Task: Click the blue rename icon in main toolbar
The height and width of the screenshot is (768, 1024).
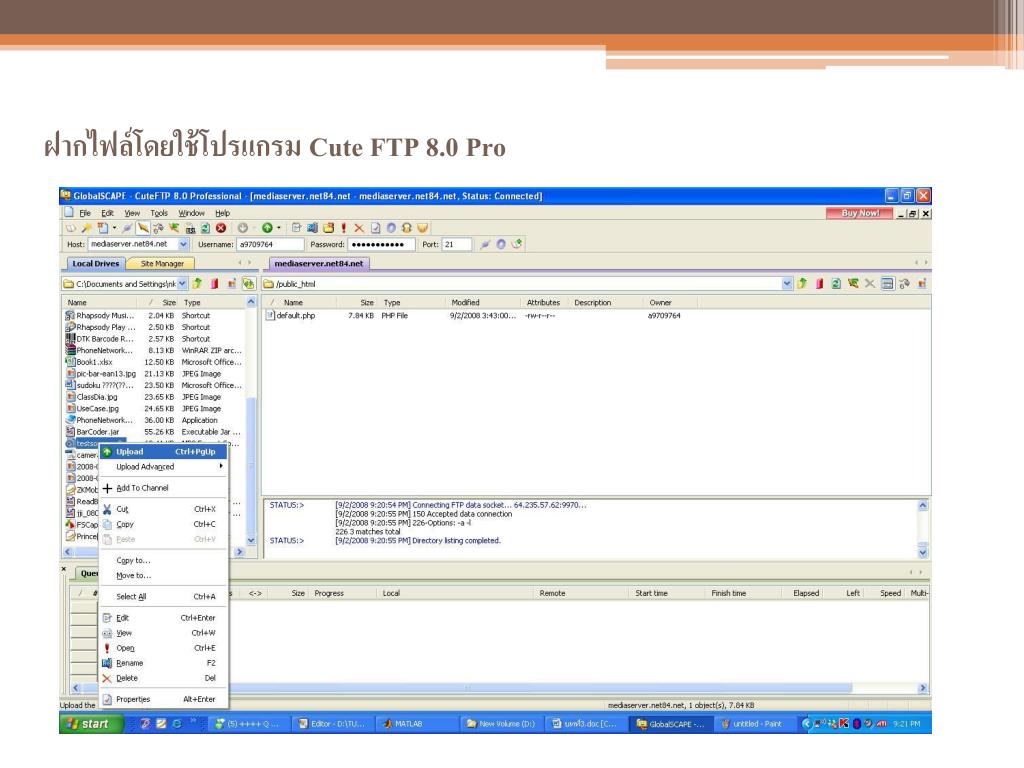Action: [312, 228]
